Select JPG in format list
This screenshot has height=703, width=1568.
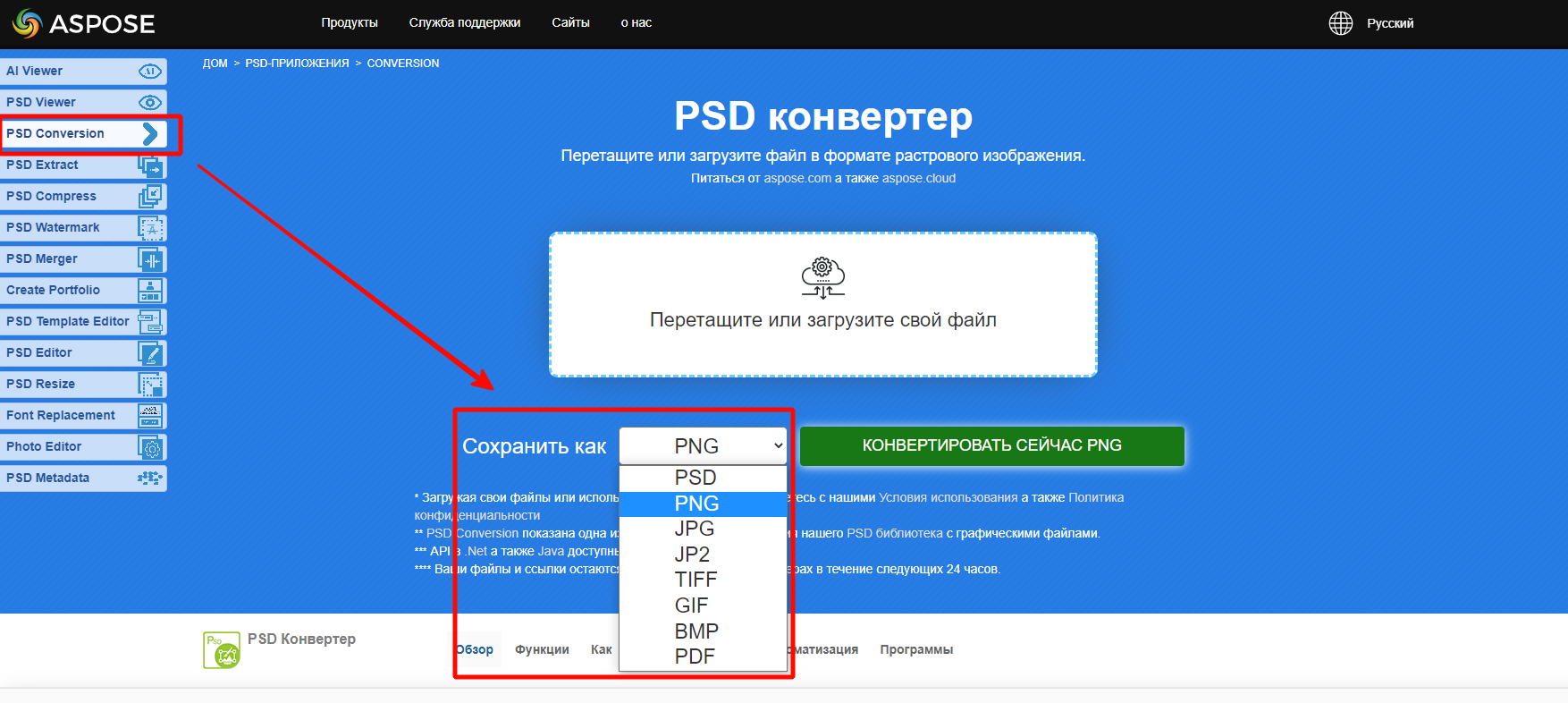[x=703, y=529]
